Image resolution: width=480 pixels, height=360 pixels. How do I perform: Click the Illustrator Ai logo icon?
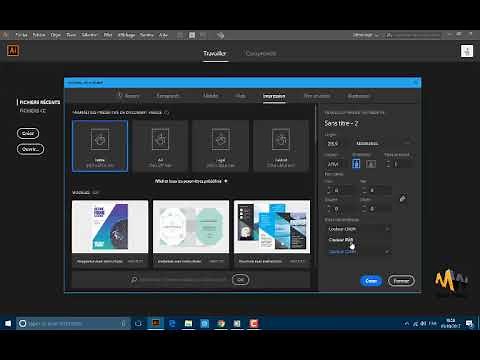pos(13,50)
